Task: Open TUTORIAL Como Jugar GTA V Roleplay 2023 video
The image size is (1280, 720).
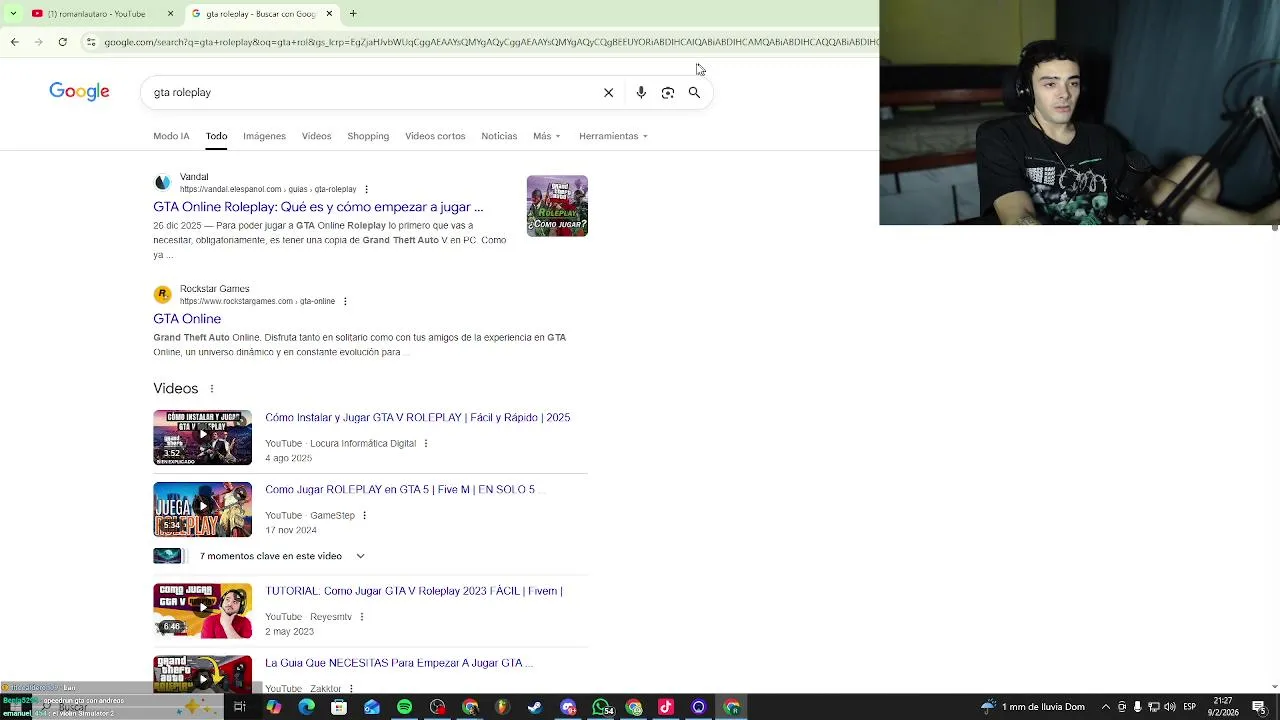Action: (x=414, y=591)
